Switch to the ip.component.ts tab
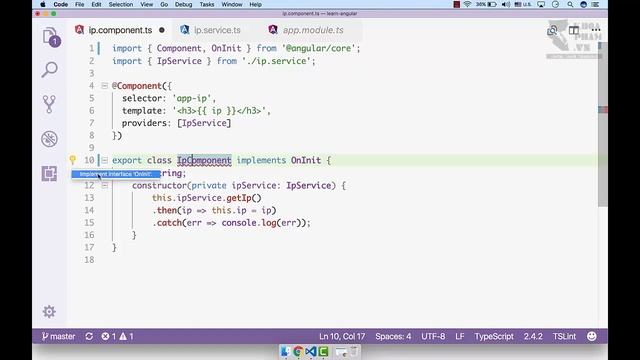This screenshot has height=360, width=640. [120, 30]
